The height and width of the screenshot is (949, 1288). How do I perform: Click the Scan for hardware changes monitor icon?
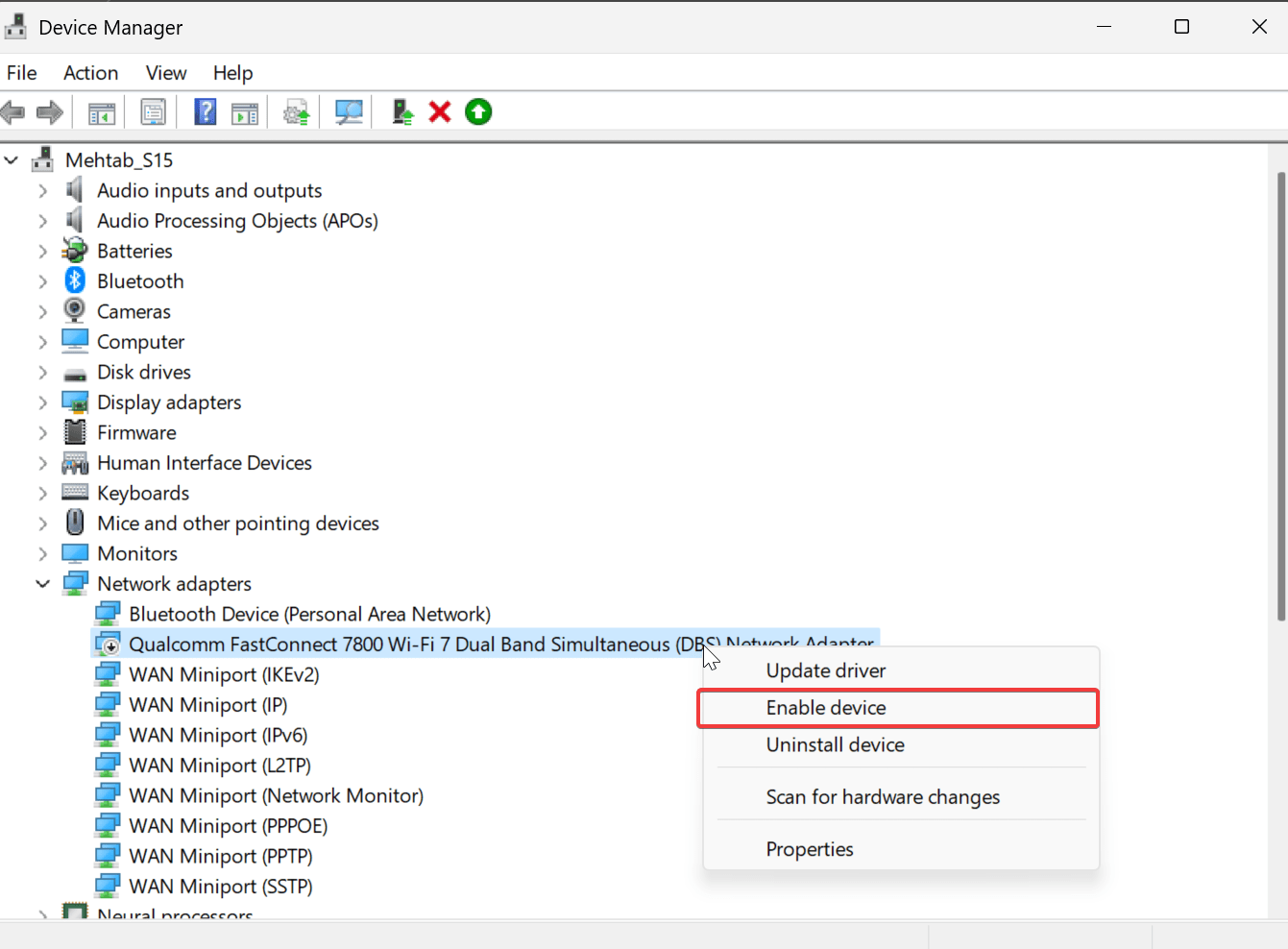click(x=349, y=112)
